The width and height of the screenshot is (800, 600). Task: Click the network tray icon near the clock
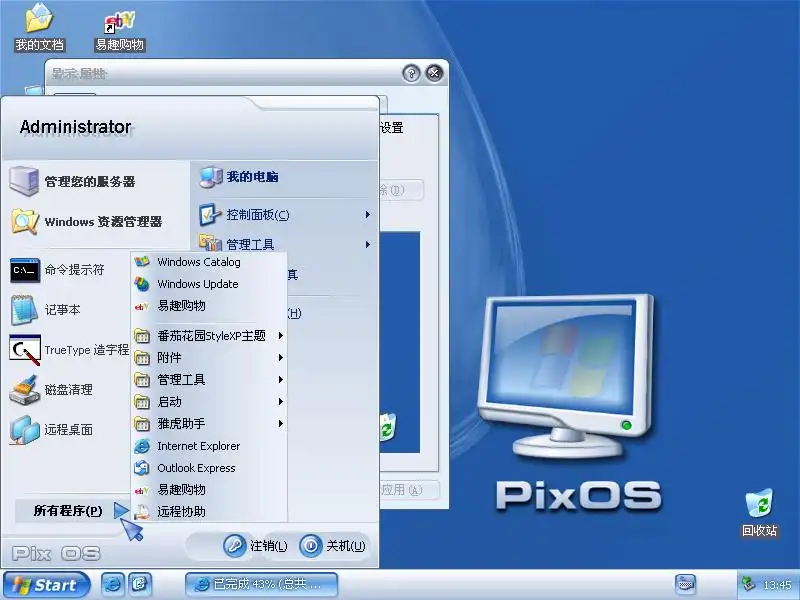[x=748, y=583]
